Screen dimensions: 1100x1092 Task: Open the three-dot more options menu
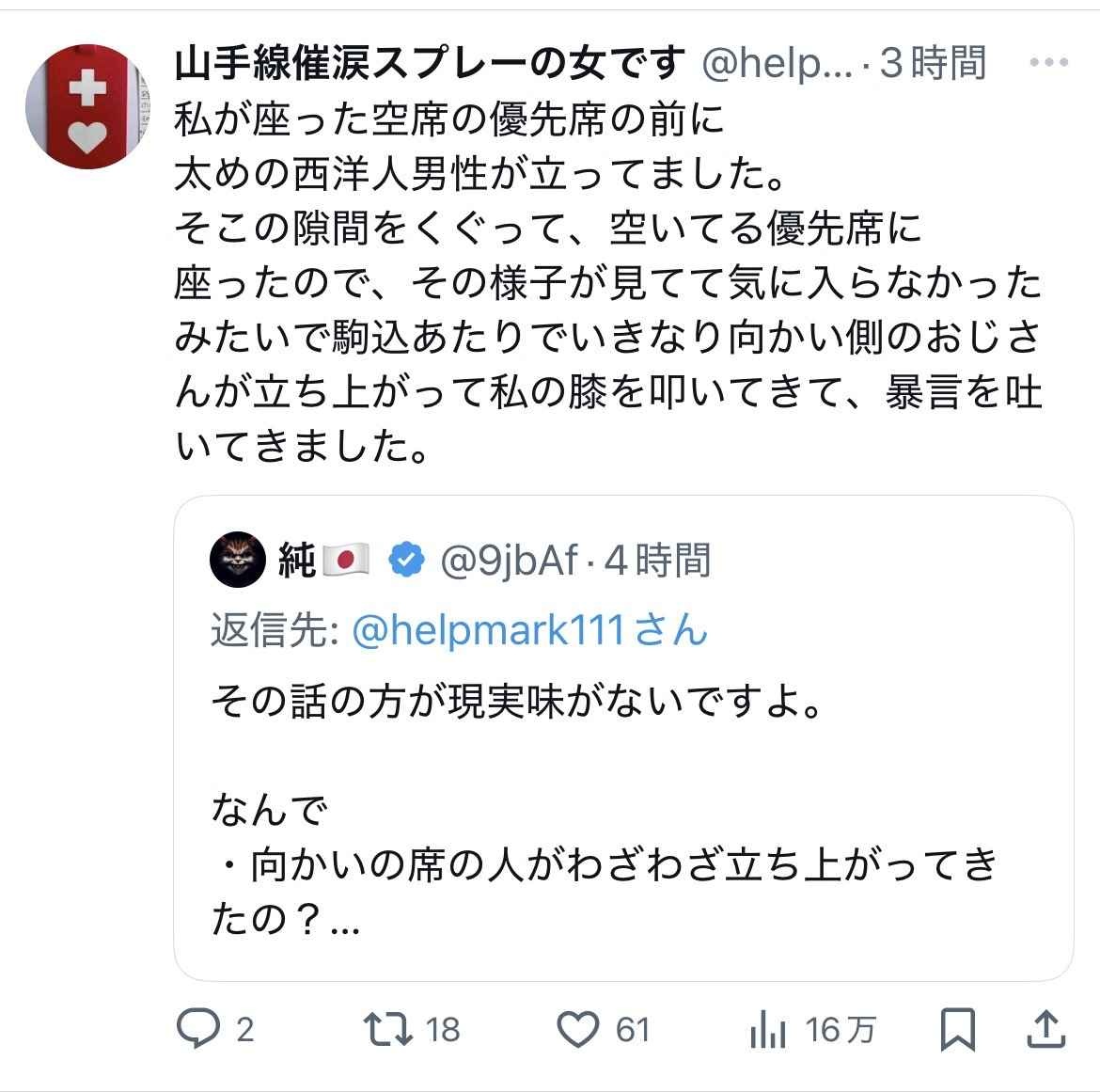[x=1048, y=63]
